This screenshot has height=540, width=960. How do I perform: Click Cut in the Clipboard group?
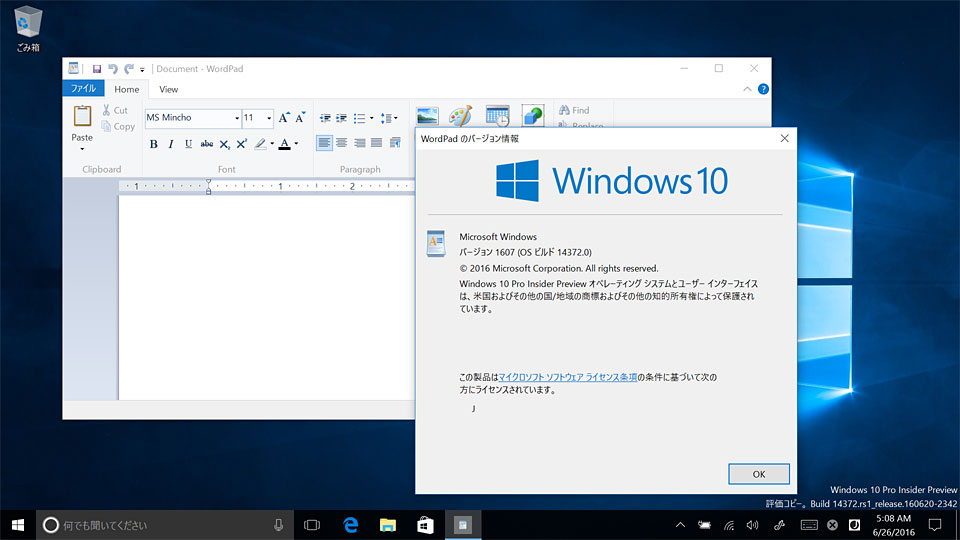[115, 110]
